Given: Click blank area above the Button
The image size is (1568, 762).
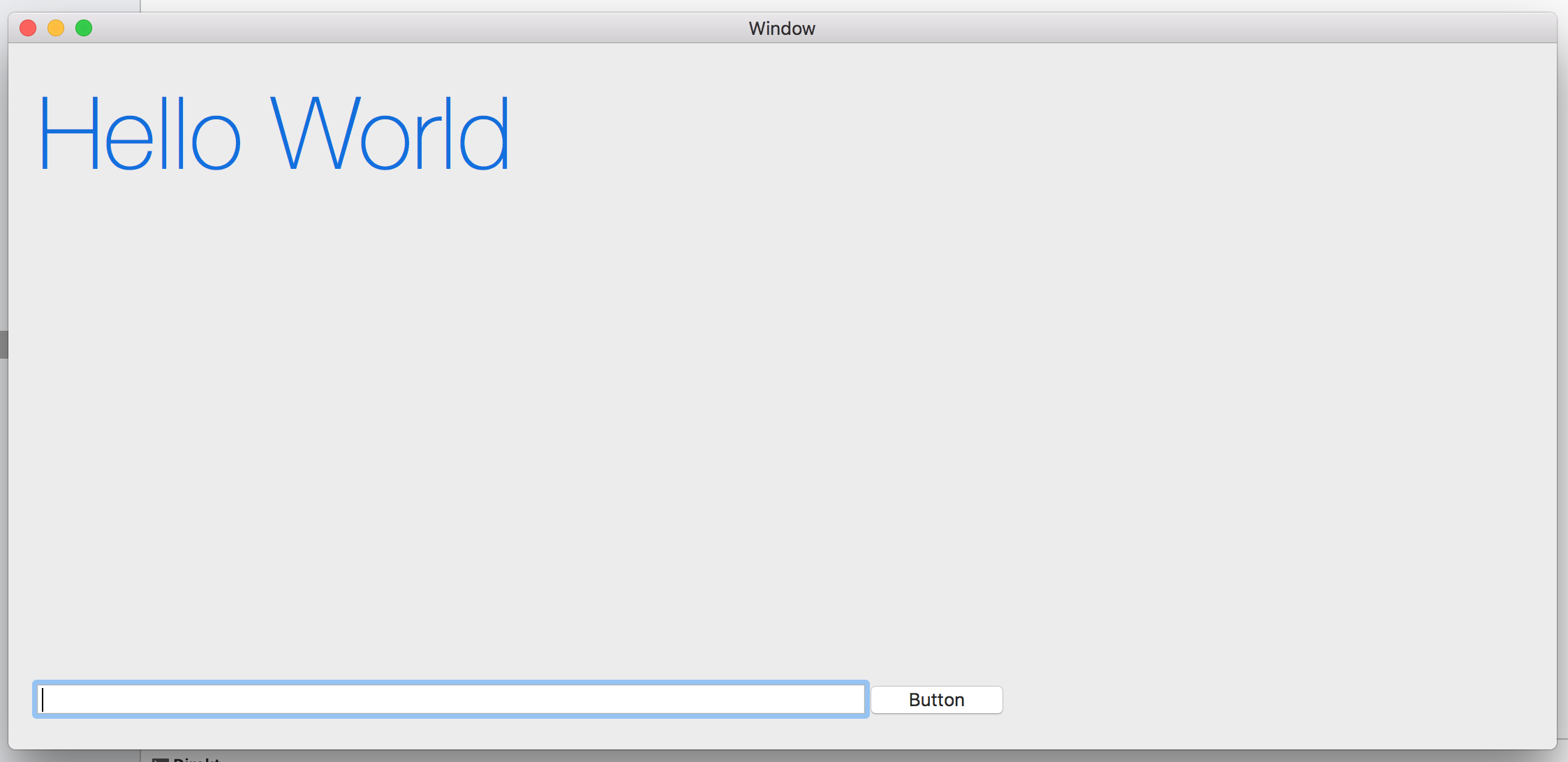Looking at the screenshot, I should [x=936, y=628].
